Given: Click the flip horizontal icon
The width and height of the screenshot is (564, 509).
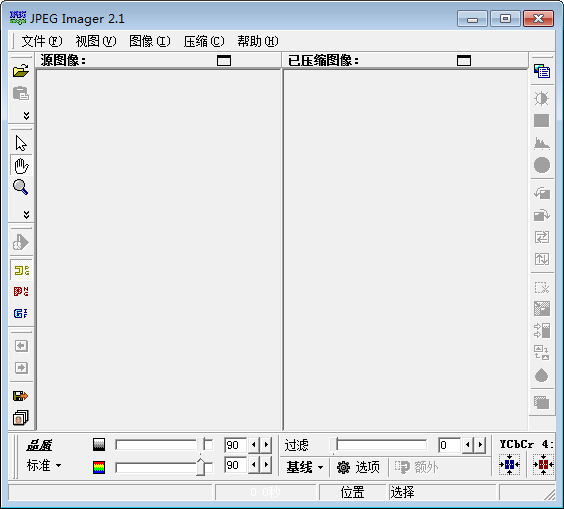Looking at the screenshot, I should tap(542, 237).
